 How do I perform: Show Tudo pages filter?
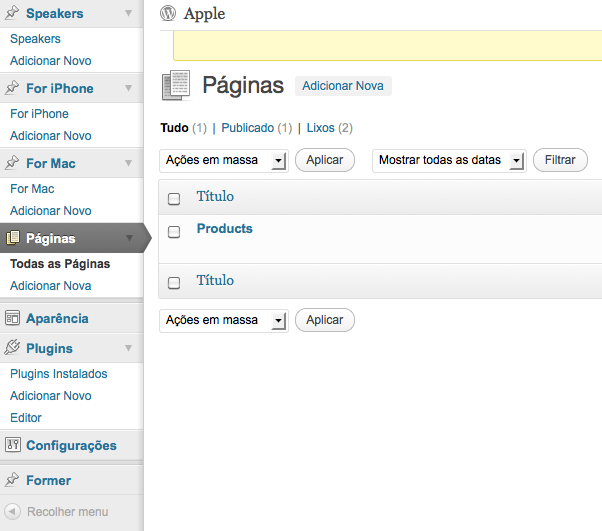point(174,128)
